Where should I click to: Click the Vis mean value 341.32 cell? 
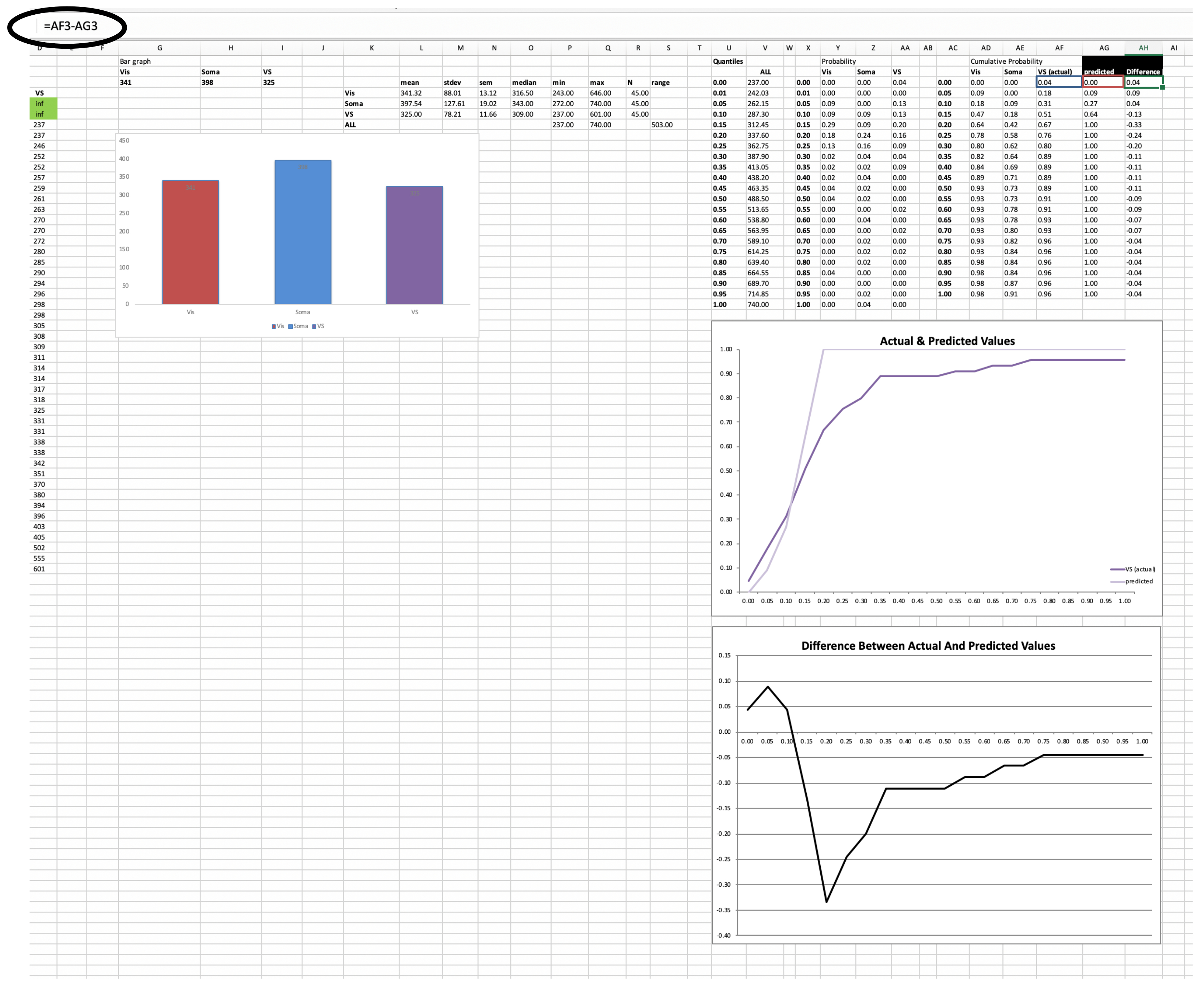pyautogui.click(x=411, y=93)
